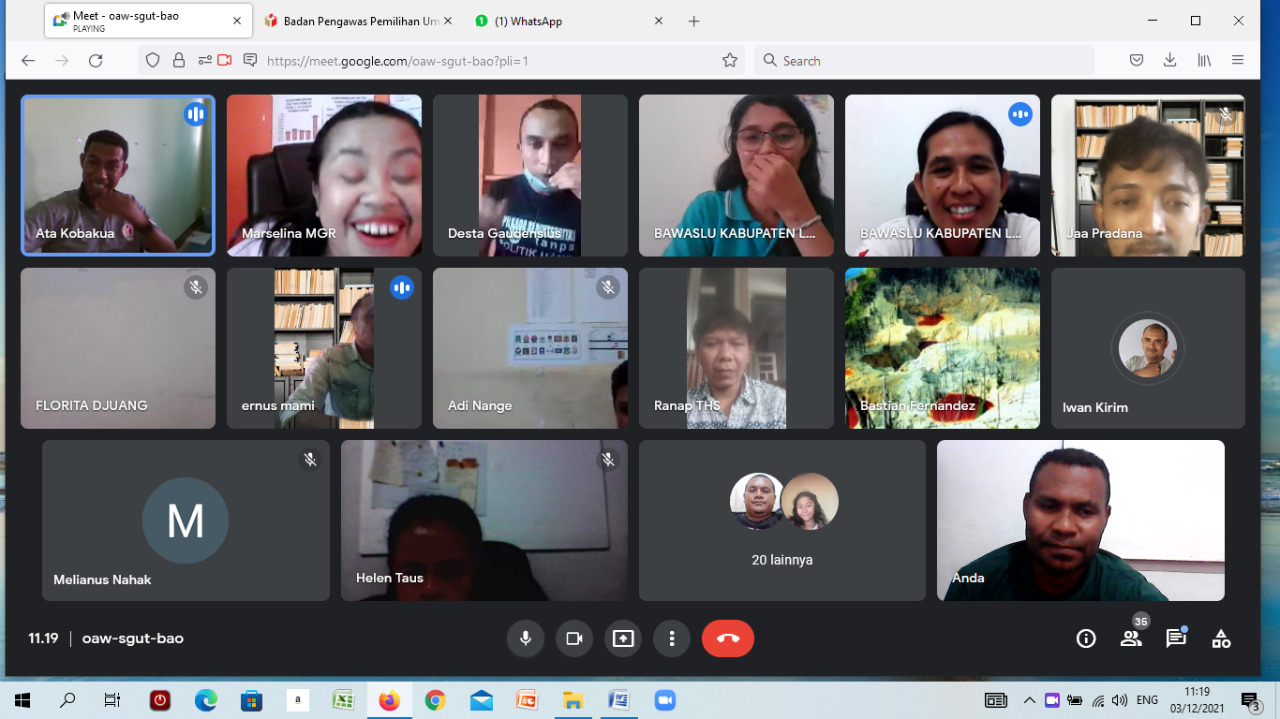Viewport: 1280px width, 719px height.
Task: Open a new browser tab
Action: [694, 21]
